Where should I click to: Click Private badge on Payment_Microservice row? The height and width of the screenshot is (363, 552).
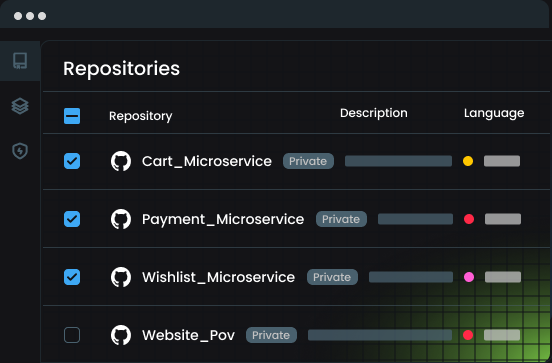341,219
